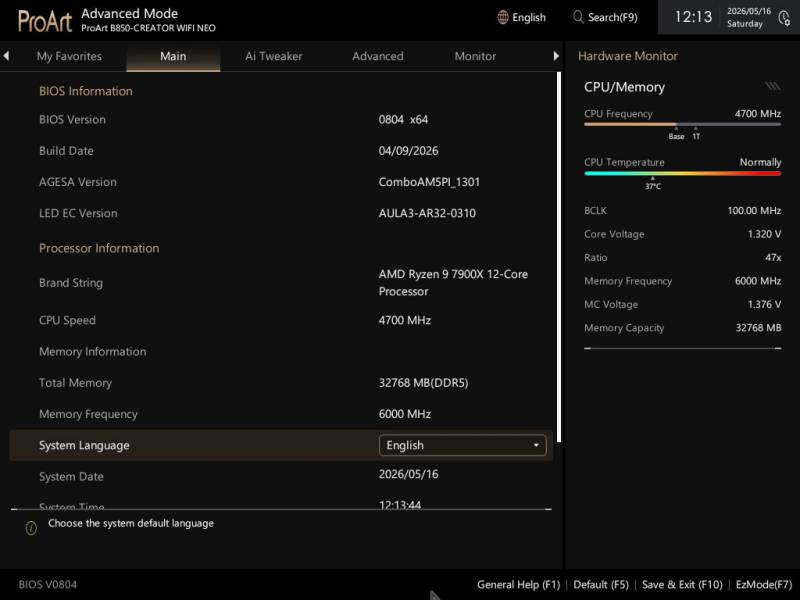The width and height of the screenshot is (800, 600).
Task: Open General Help (F1)
Action: pos(518,584)
